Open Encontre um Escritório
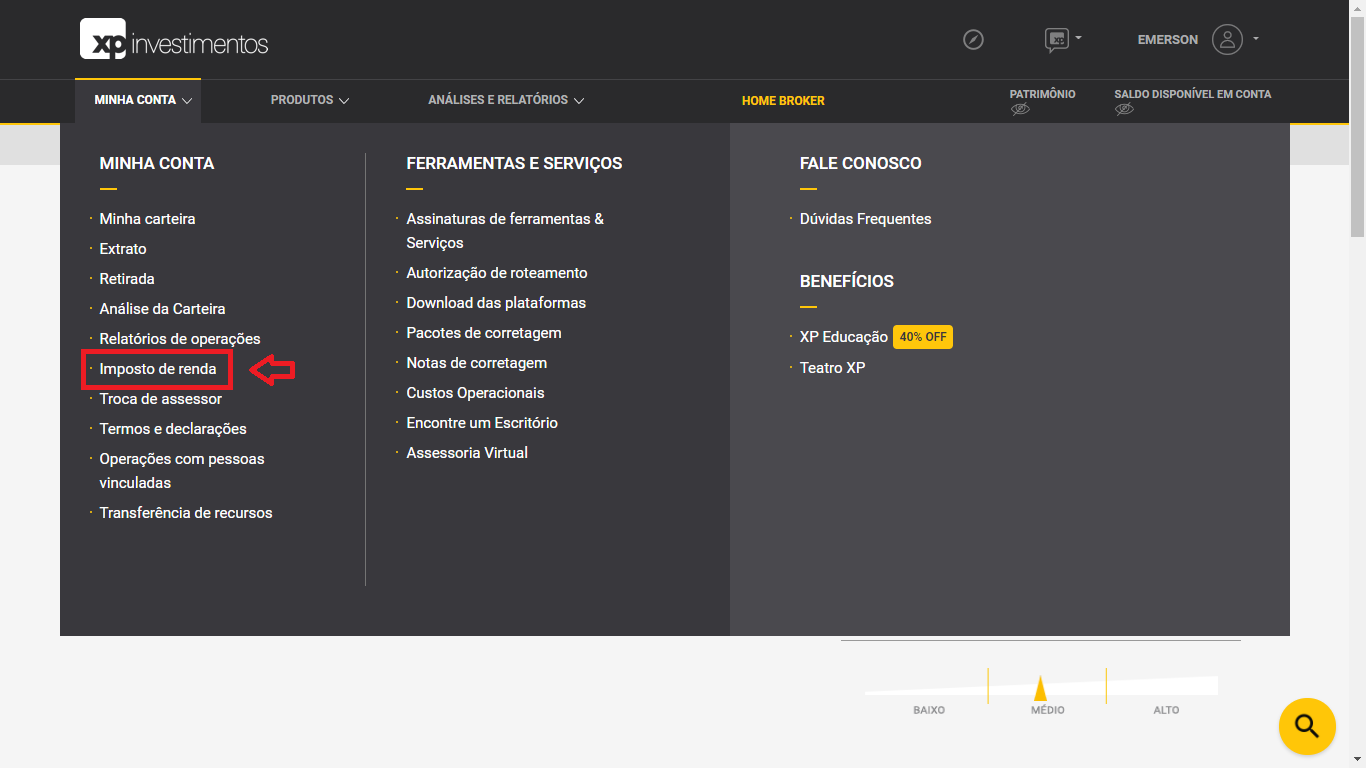The image size is (1366, 768). click(482, 423)
